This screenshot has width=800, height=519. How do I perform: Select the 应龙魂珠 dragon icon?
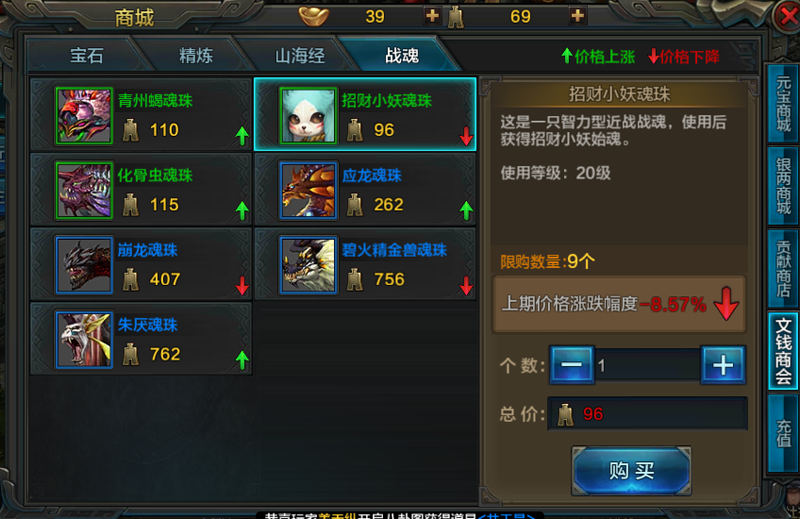(308, 190)
